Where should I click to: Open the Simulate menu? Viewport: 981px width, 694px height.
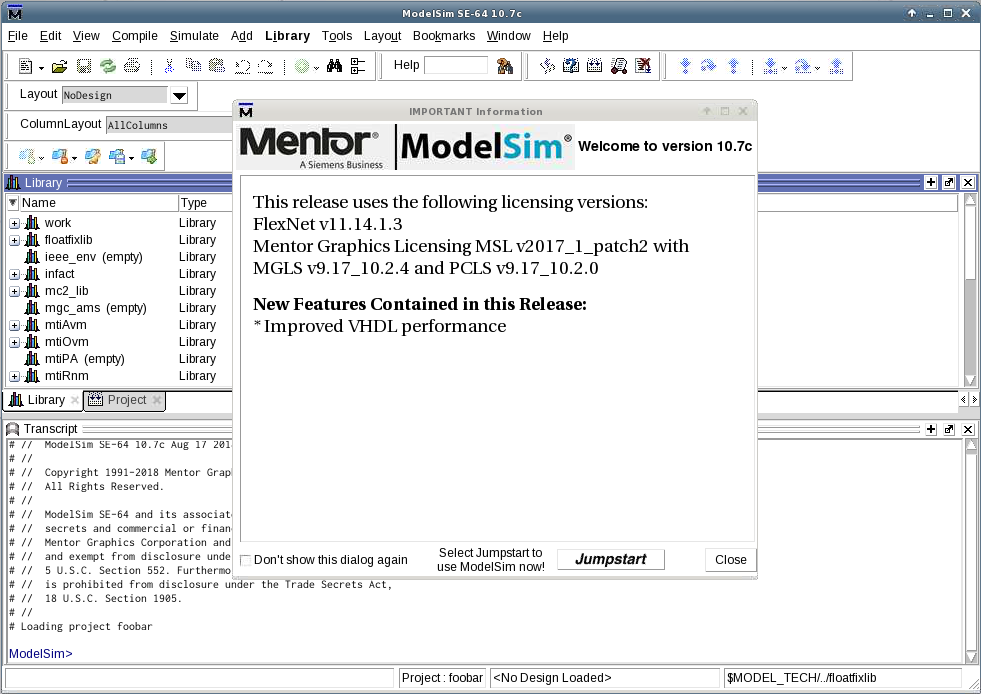(194, 36)
